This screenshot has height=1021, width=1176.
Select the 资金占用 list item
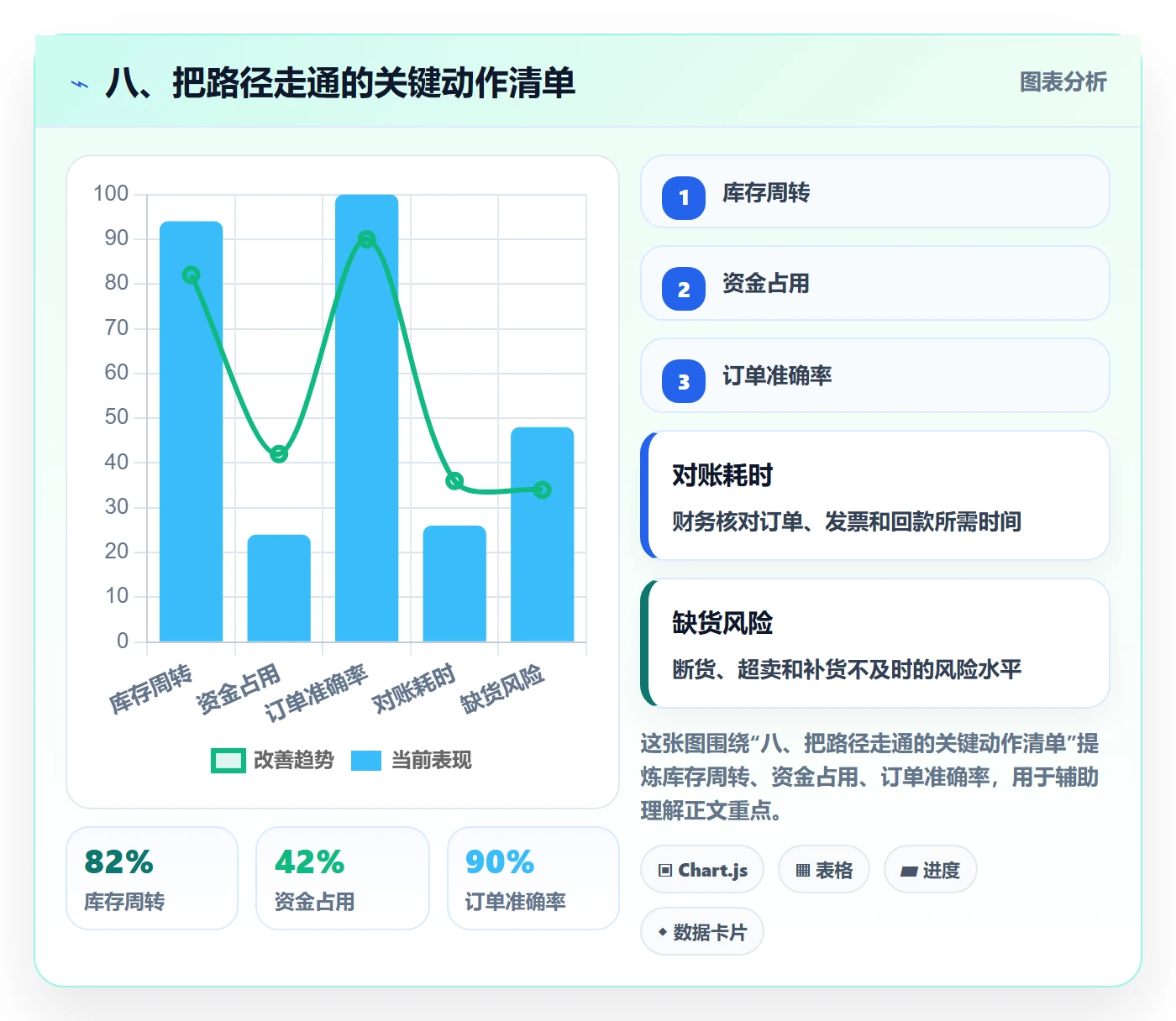click(x=875, y=283)
